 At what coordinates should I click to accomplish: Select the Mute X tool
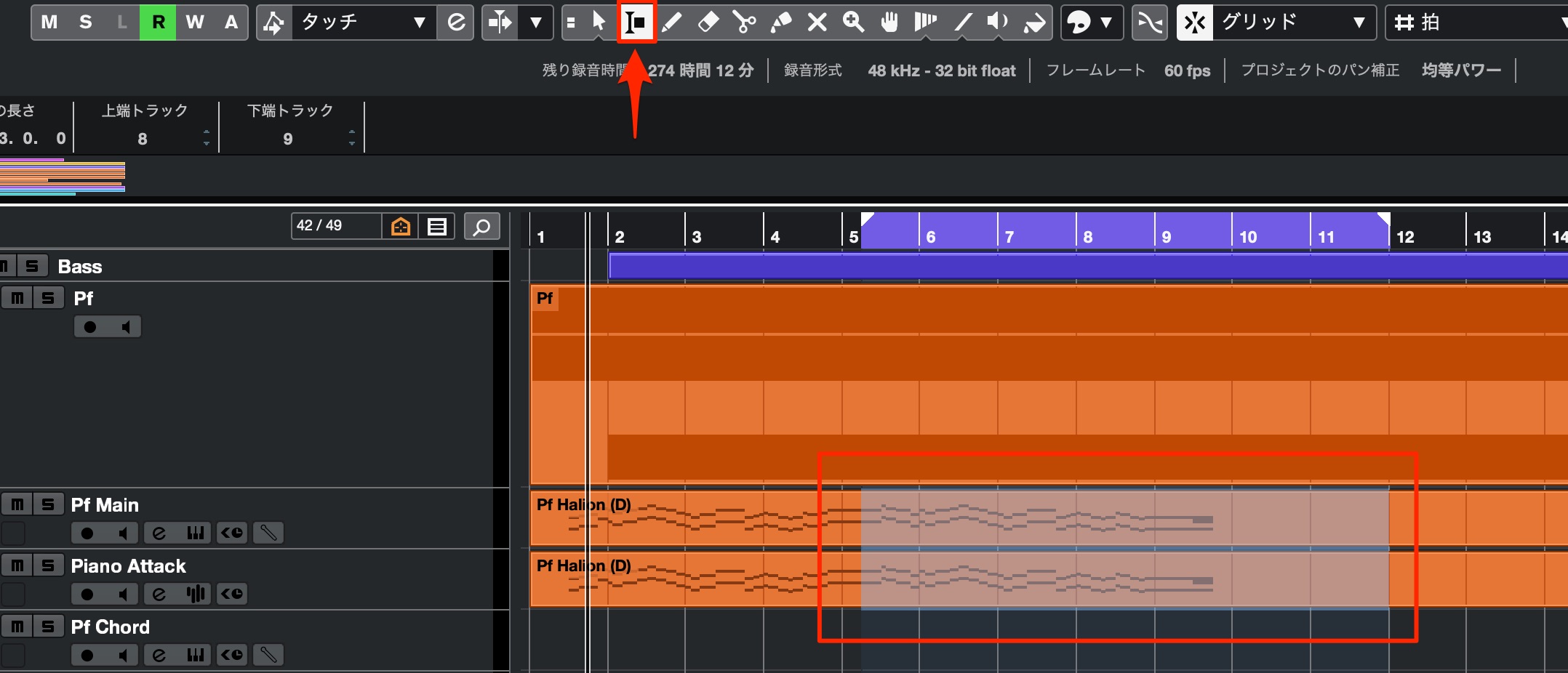(817, 23)
